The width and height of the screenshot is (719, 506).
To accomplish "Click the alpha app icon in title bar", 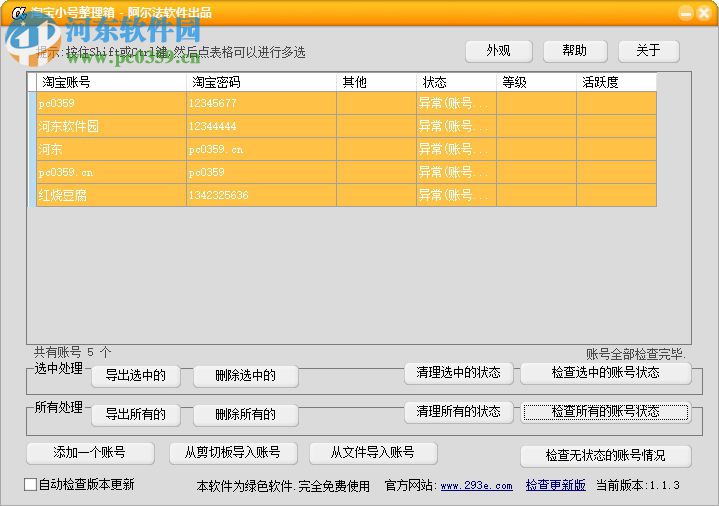I will click(x=18, y=13).
